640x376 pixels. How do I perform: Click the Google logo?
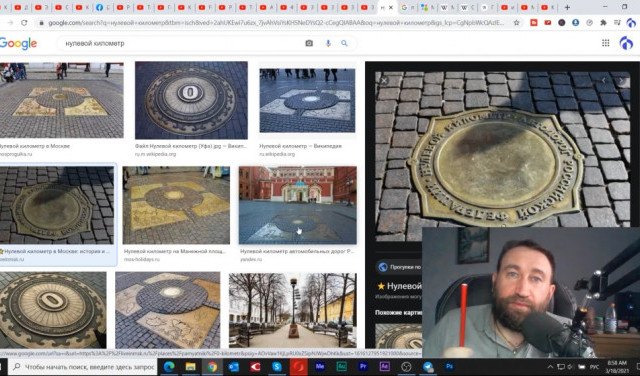pos(18,43)
